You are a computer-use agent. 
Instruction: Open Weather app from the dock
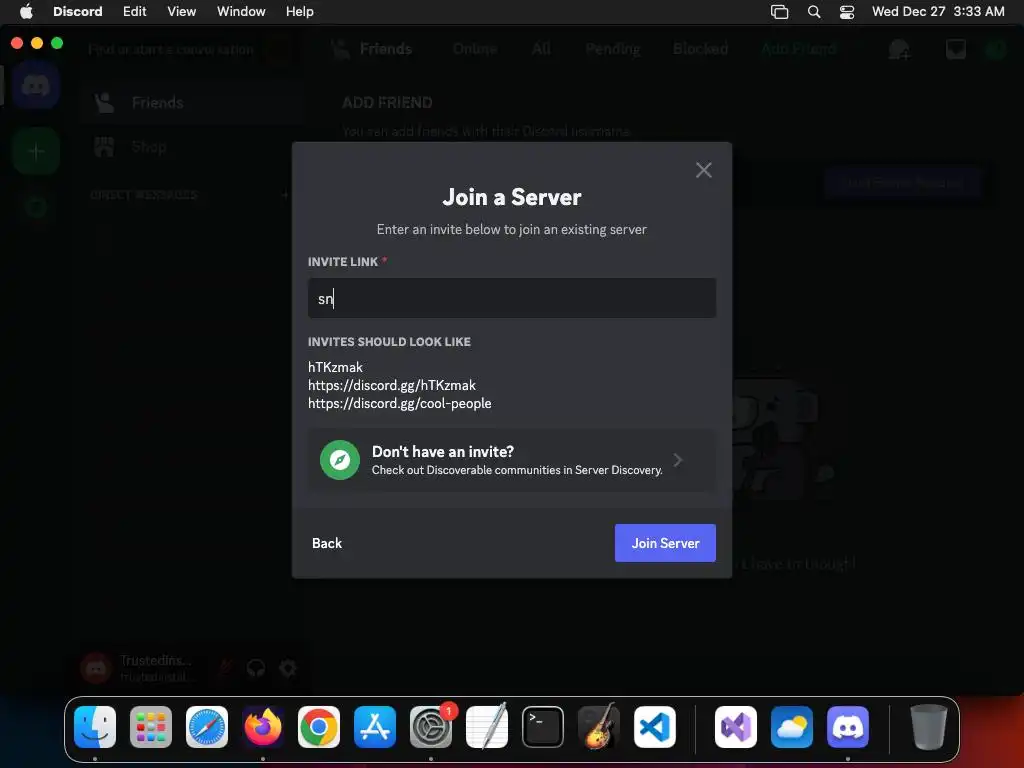tap(792, 727)
